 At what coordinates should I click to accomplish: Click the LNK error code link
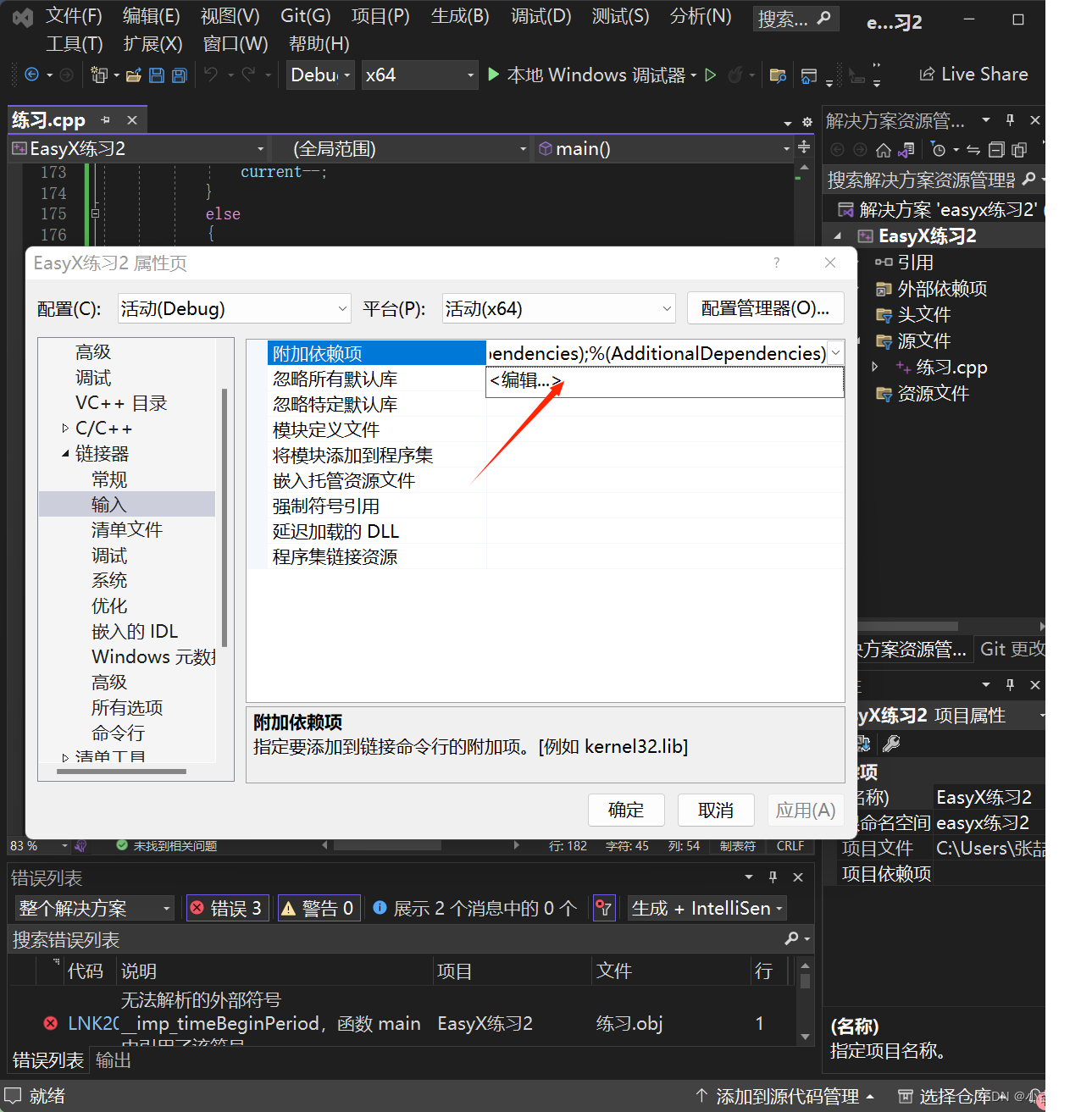coord(93,1023)
